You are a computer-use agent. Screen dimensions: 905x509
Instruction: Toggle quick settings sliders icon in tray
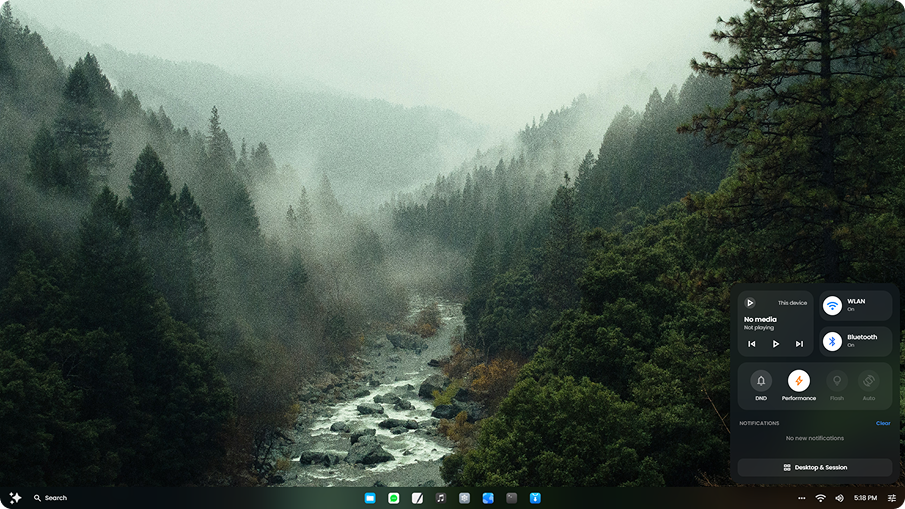(892, 498)
